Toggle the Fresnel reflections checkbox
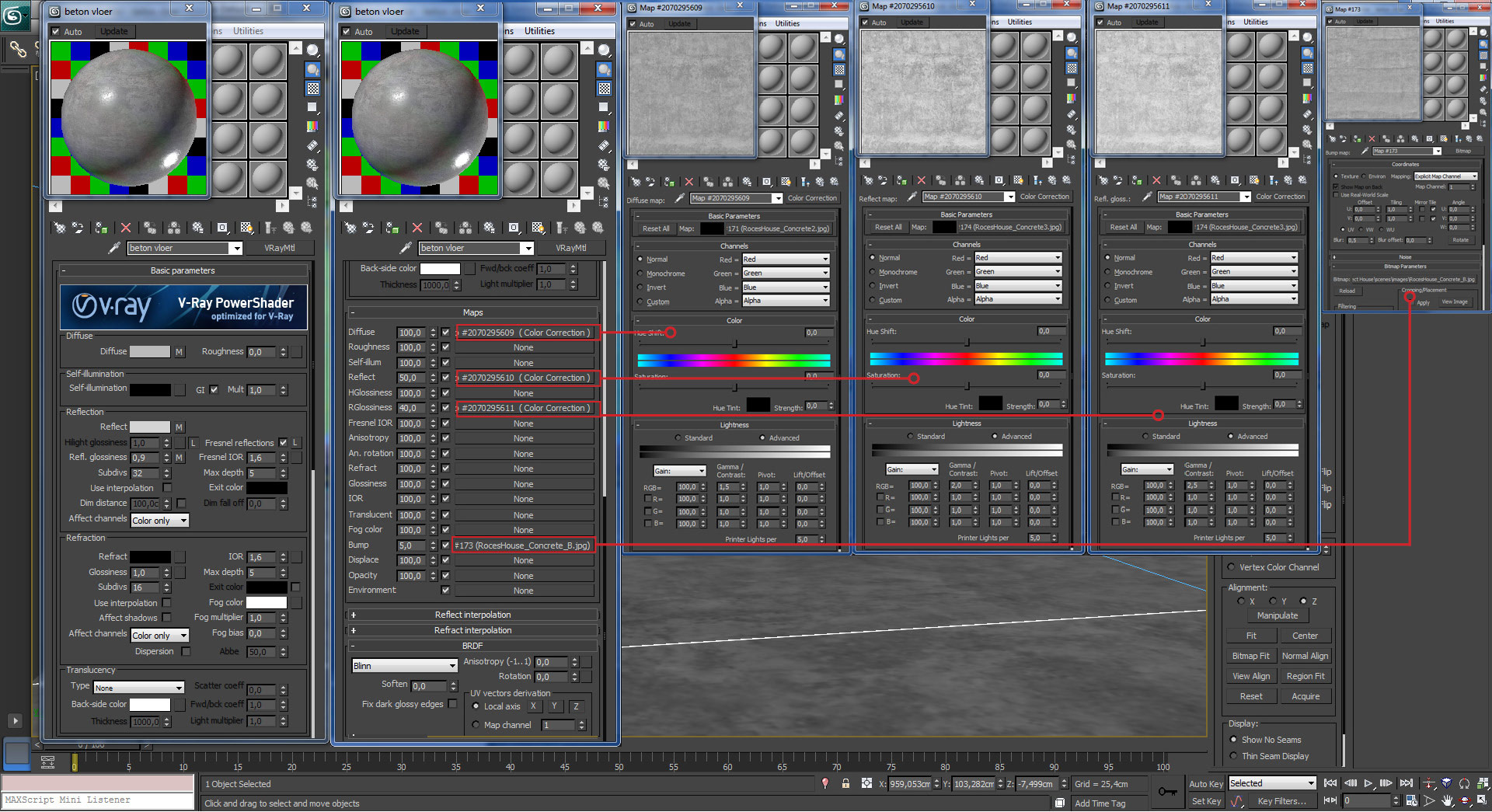Viewport: 1492px width, 812px height. (283, 442)
